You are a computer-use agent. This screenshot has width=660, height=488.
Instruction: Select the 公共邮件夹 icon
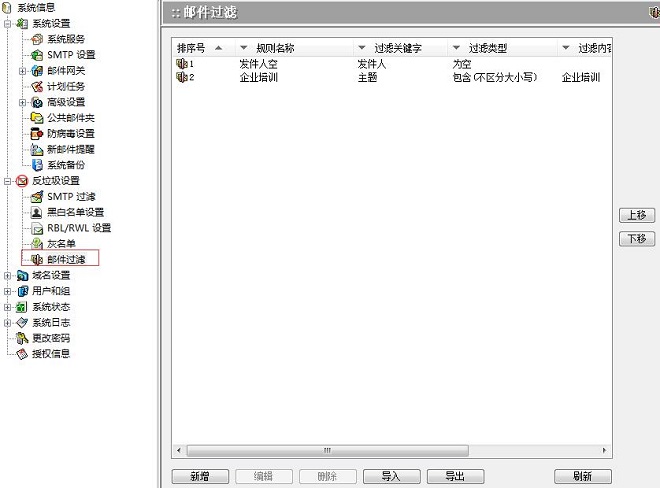(x=37, y=118)
